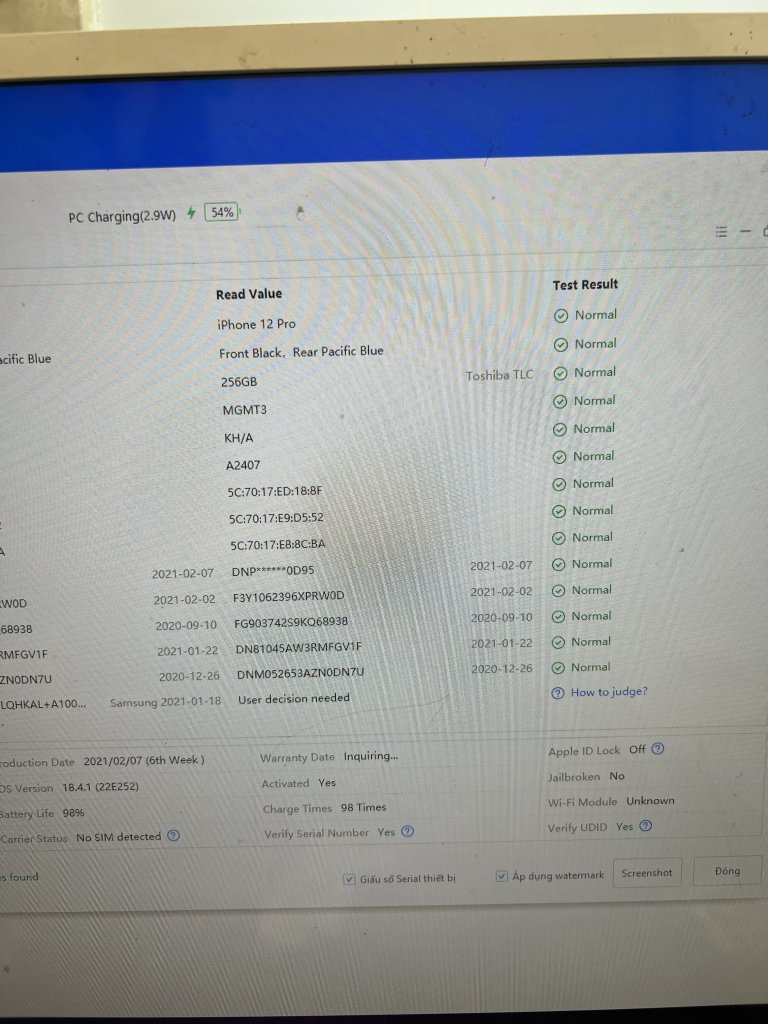Click the Wi-Fi Module Unknown value
This screenshot has width=768, height=1024.
click(x=650, y=801)
